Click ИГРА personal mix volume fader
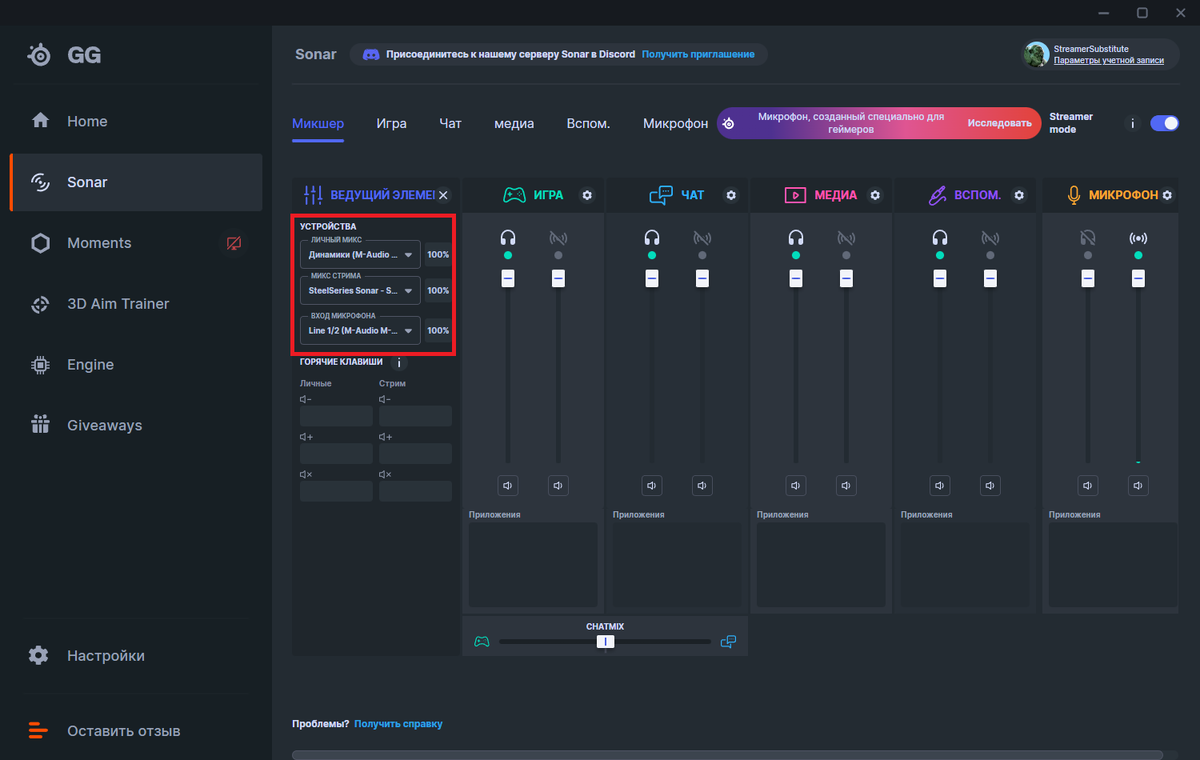 [x=508, y=277]
